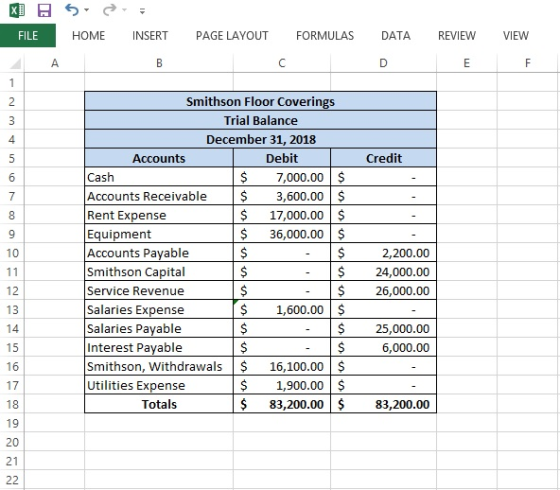Select column F header

pyautogui.click(x=528, y=63)
